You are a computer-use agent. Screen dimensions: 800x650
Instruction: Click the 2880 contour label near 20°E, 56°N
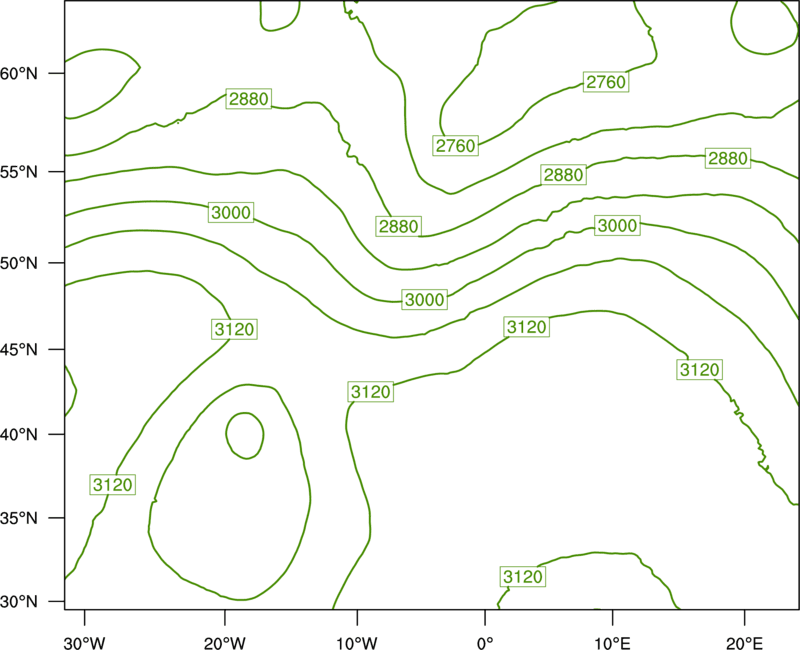pos(728,158)
